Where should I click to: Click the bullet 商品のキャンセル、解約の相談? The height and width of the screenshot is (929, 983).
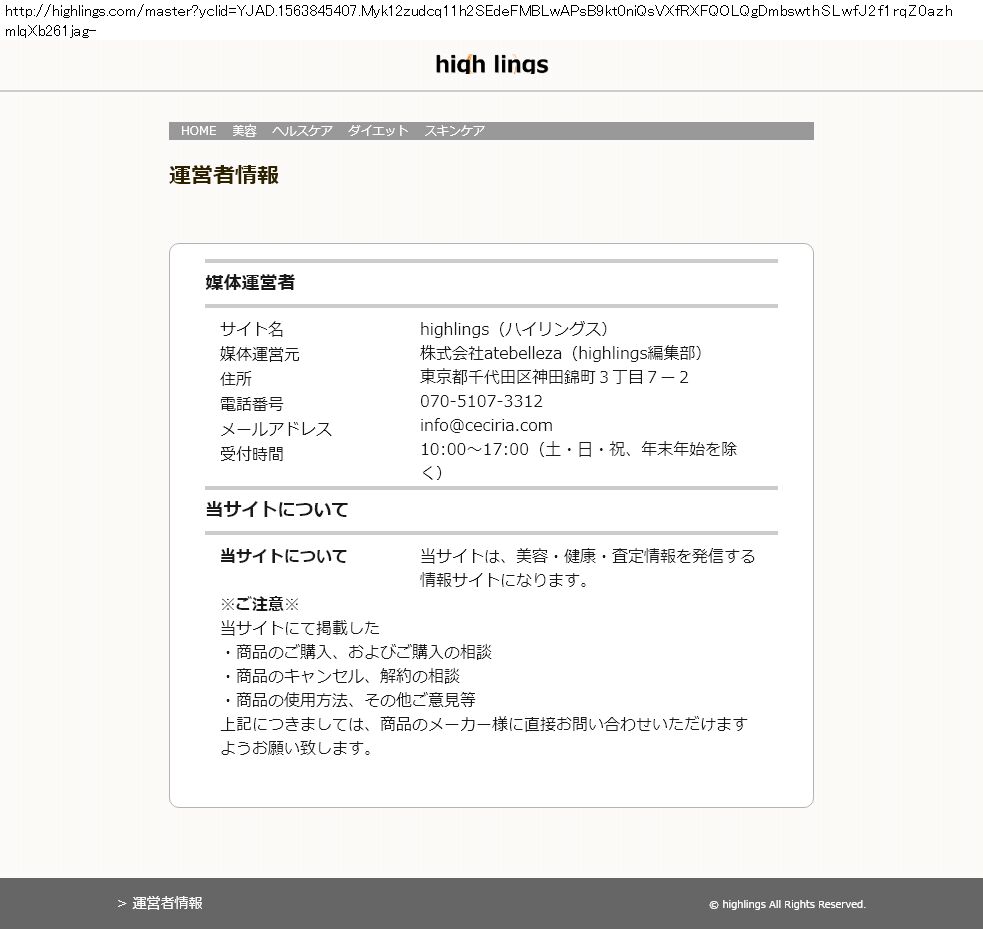pyautogui.click(x=340, y=676)
